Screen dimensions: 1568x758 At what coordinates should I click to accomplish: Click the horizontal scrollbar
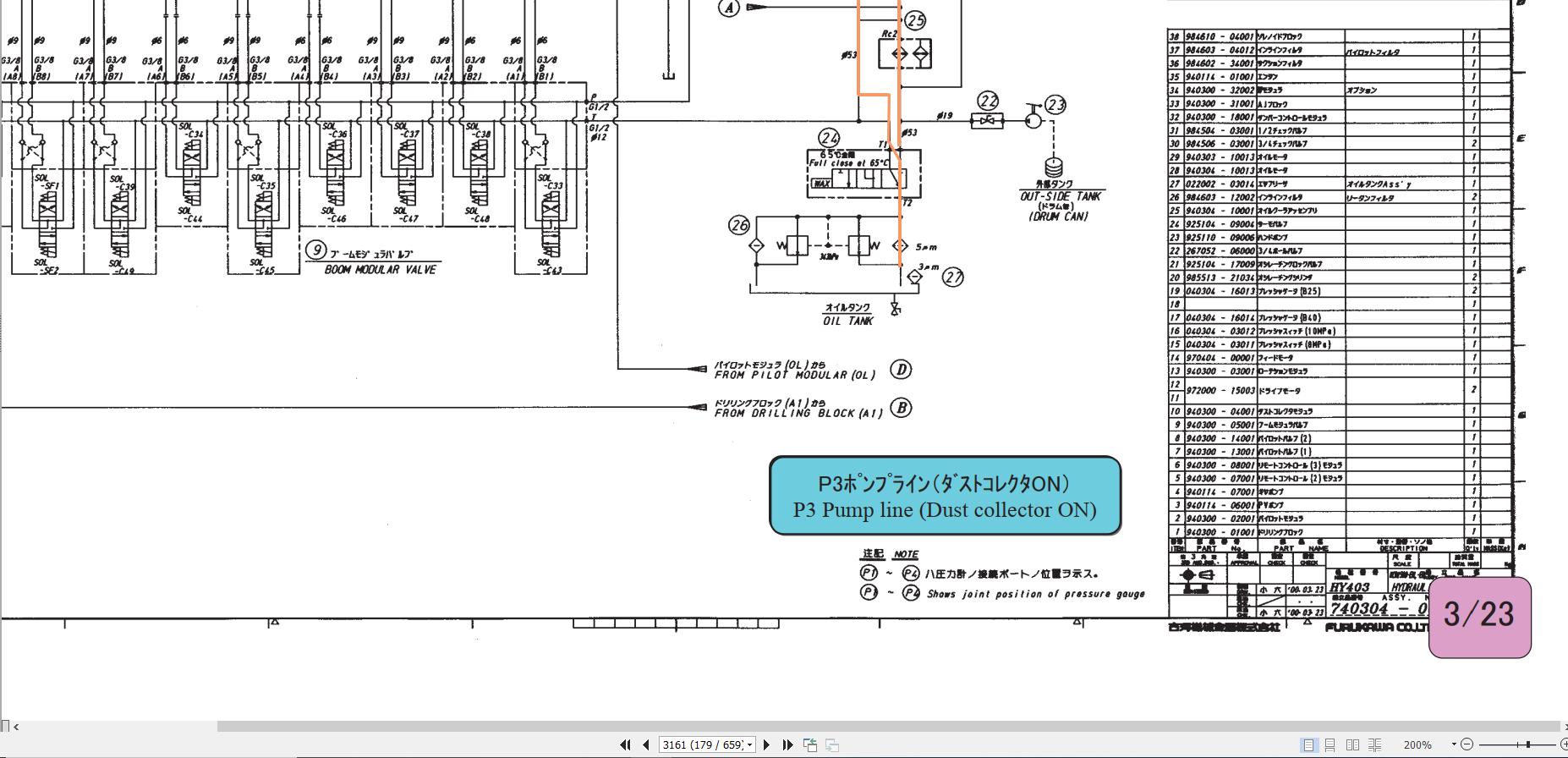click(888, 726)
